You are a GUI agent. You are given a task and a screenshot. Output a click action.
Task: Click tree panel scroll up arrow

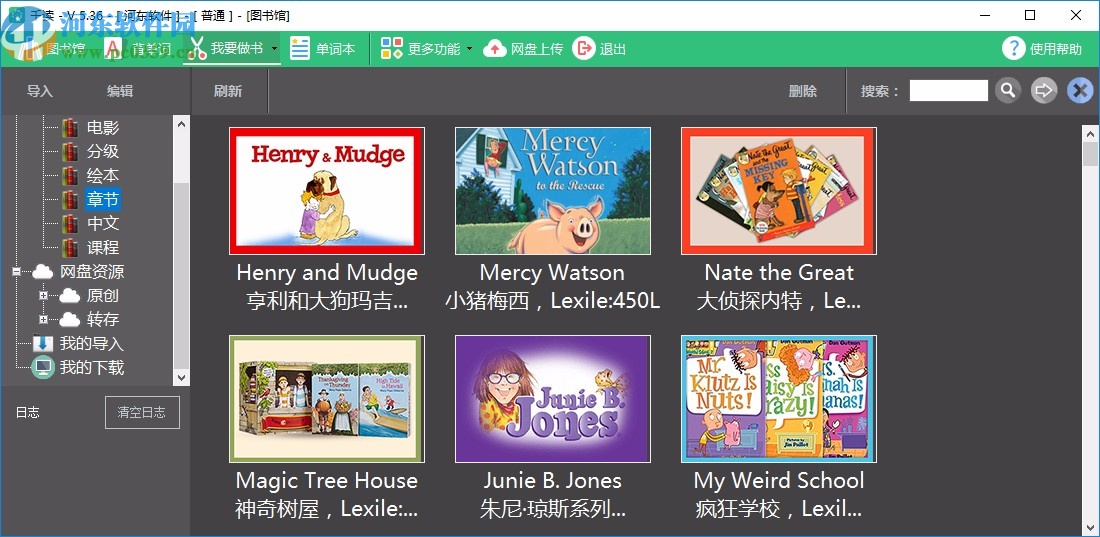[182, 124]
